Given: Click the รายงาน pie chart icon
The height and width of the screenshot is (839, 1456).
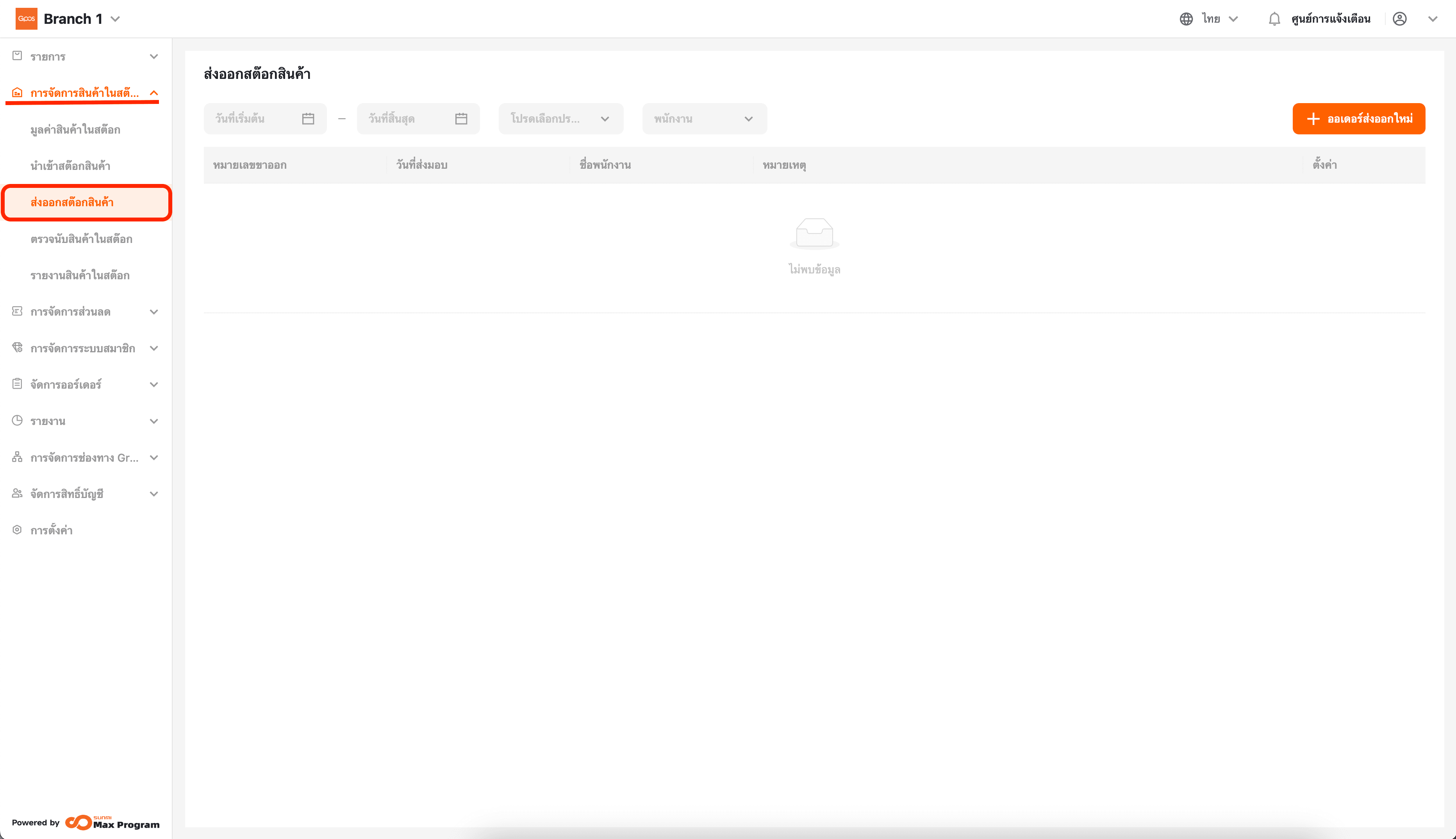Looking at the screenshot, I should click(x=17, y=421).
